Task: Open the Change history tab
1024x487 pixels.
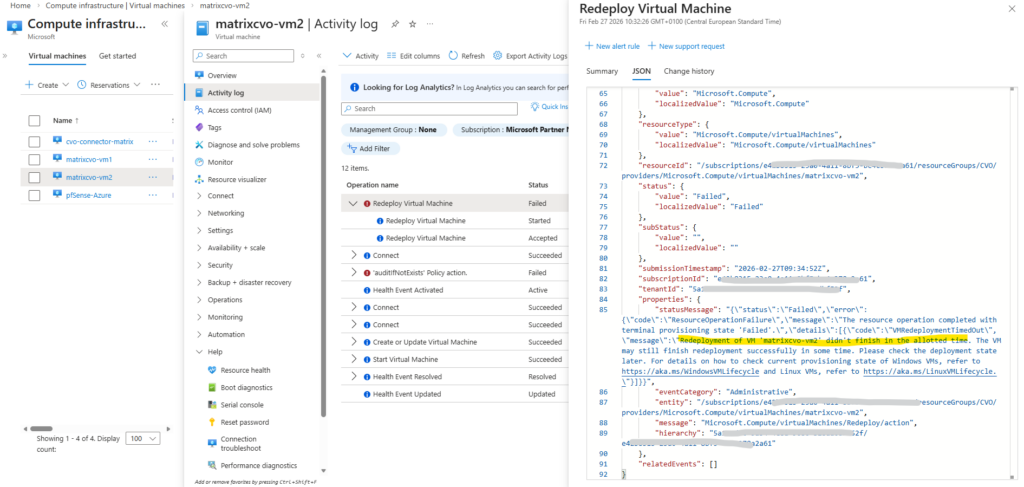Action: (x=689, y=71)
